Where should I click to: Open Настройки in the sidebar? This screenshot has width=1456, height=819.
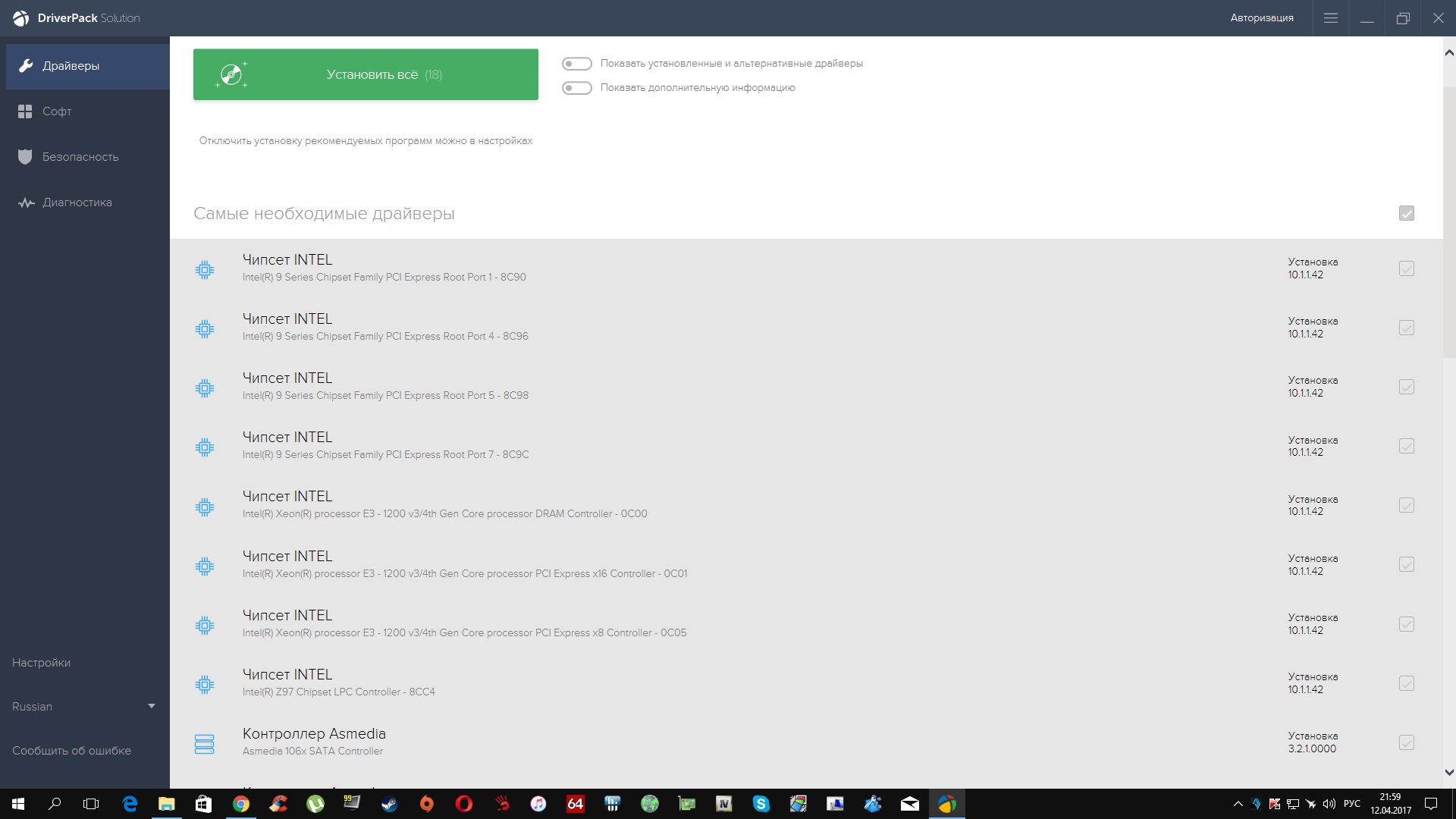(x=42, y=663)
